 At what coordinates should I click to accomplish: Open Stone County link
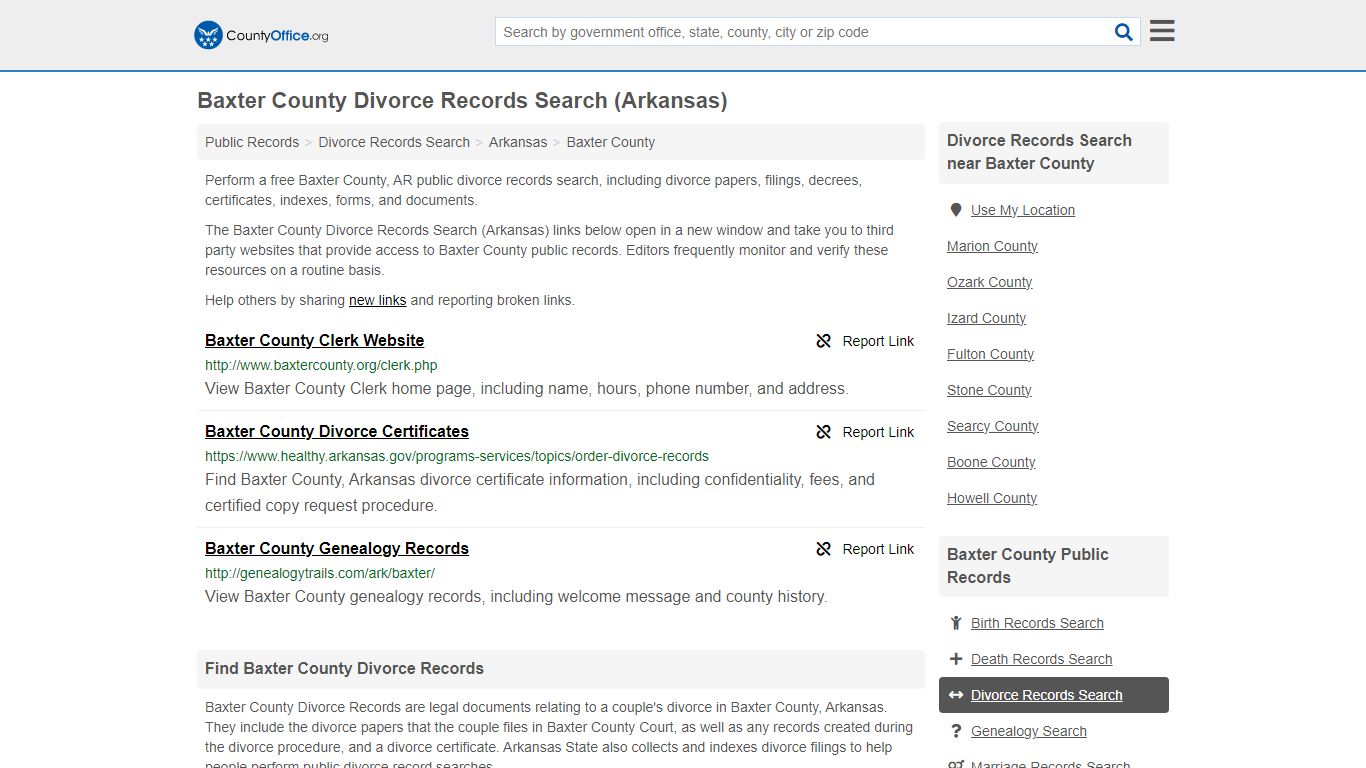pos(989,390)
